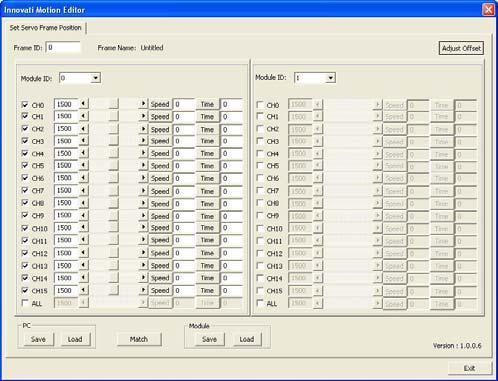Click right arrow of CH10 slider in Module 0
The width and height of the screenshot is (498, 381).
pos(143,228)
